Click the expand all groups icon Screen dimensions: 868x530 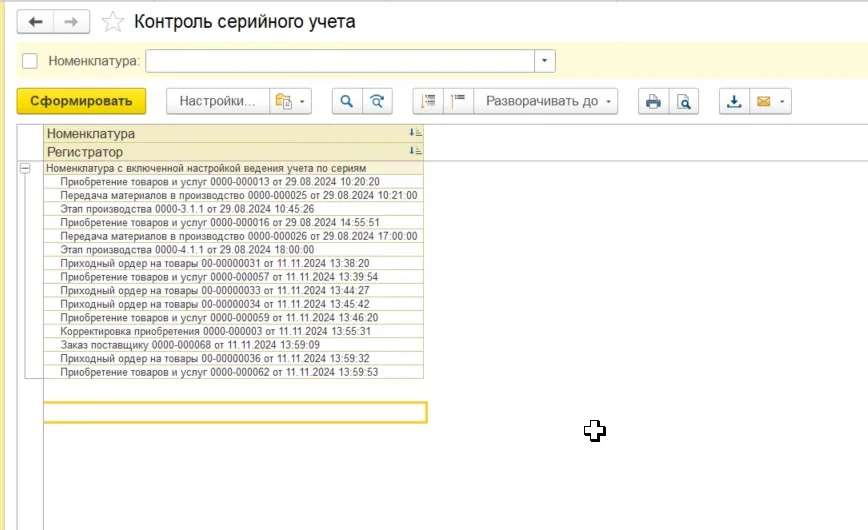click(x=428, y=101)
